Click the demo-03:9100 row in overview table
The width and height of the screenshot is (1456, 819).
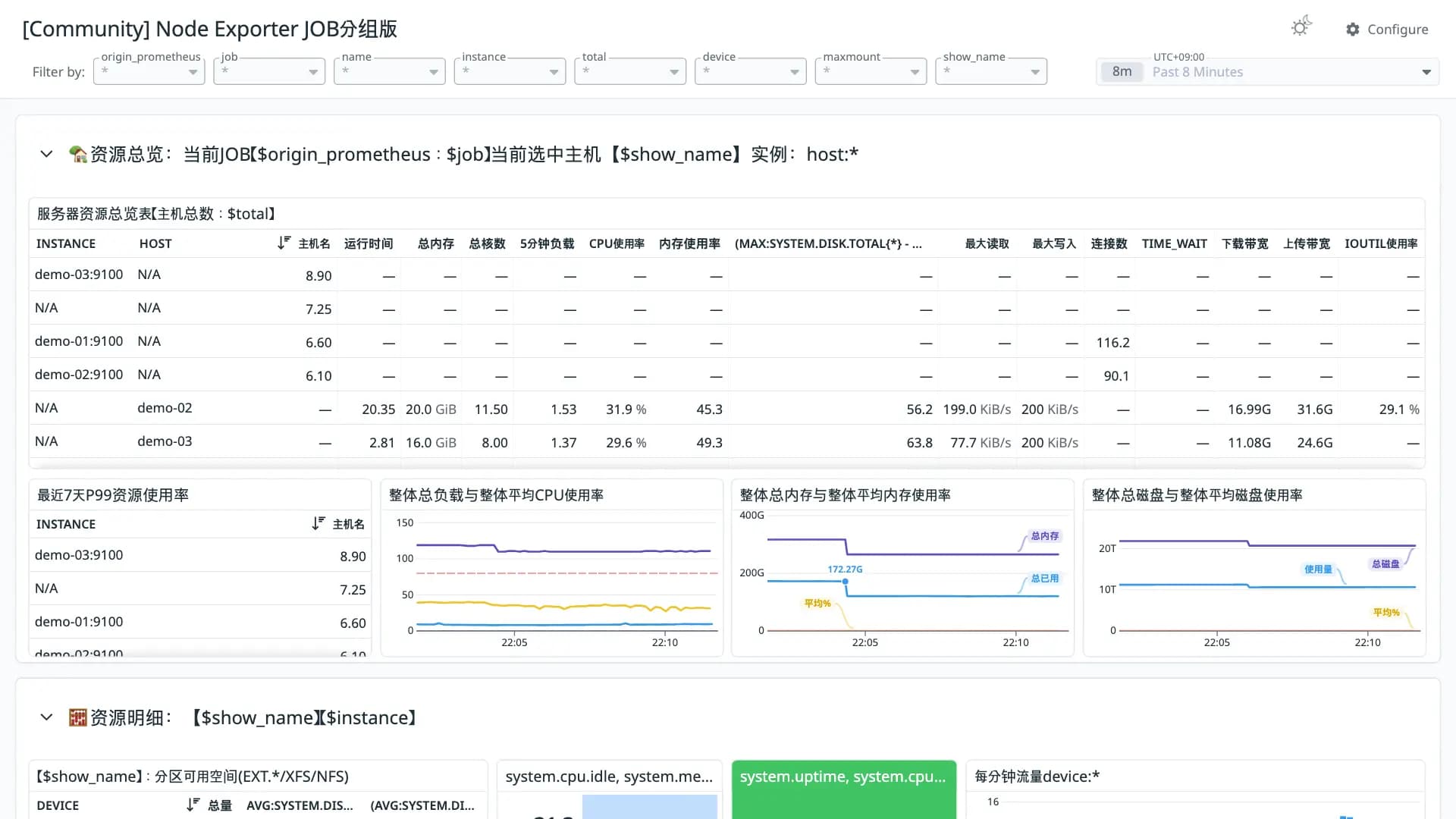(726, 275)
